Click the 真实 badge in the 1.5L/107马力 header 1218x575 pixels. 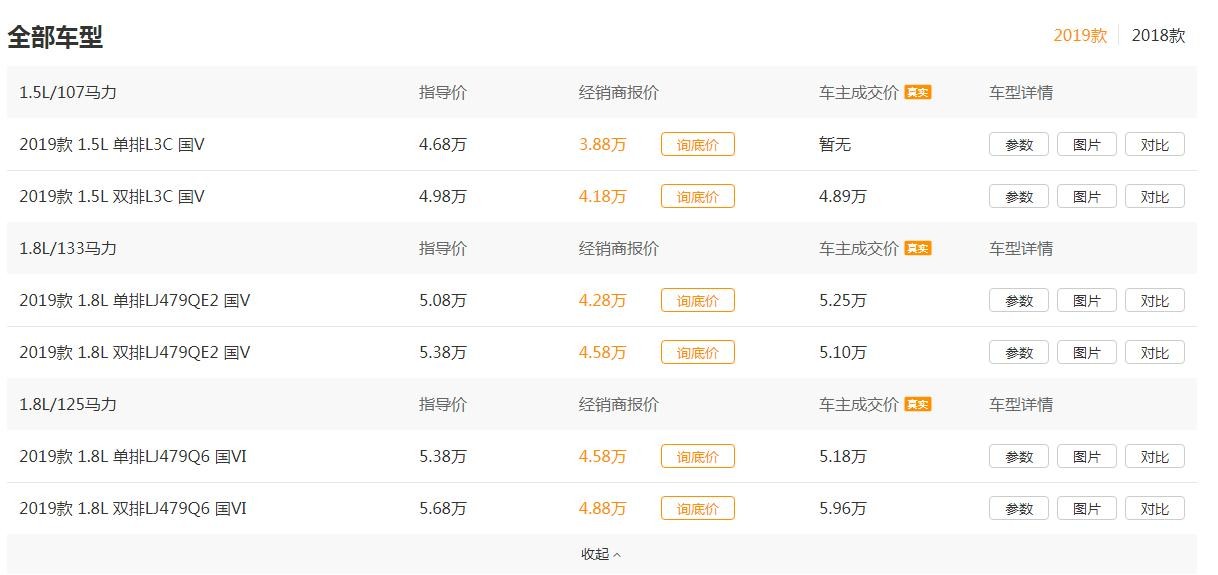pyautogui.click(x=917, y=93)
